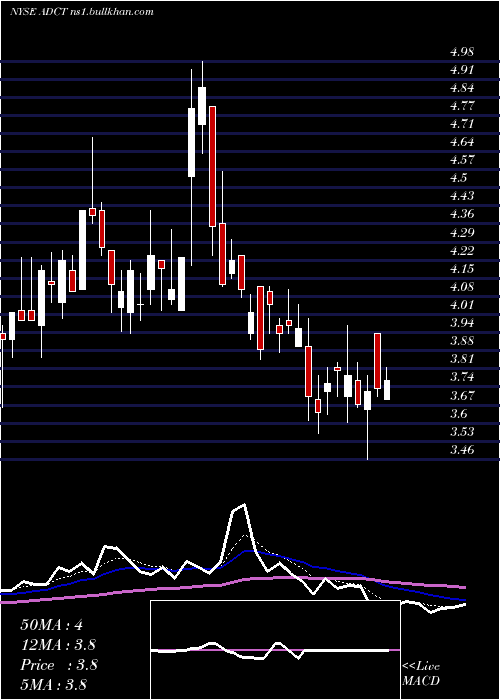Click the NYSE ADCT ns1.bullkhan.com header text

click(82, 11)
